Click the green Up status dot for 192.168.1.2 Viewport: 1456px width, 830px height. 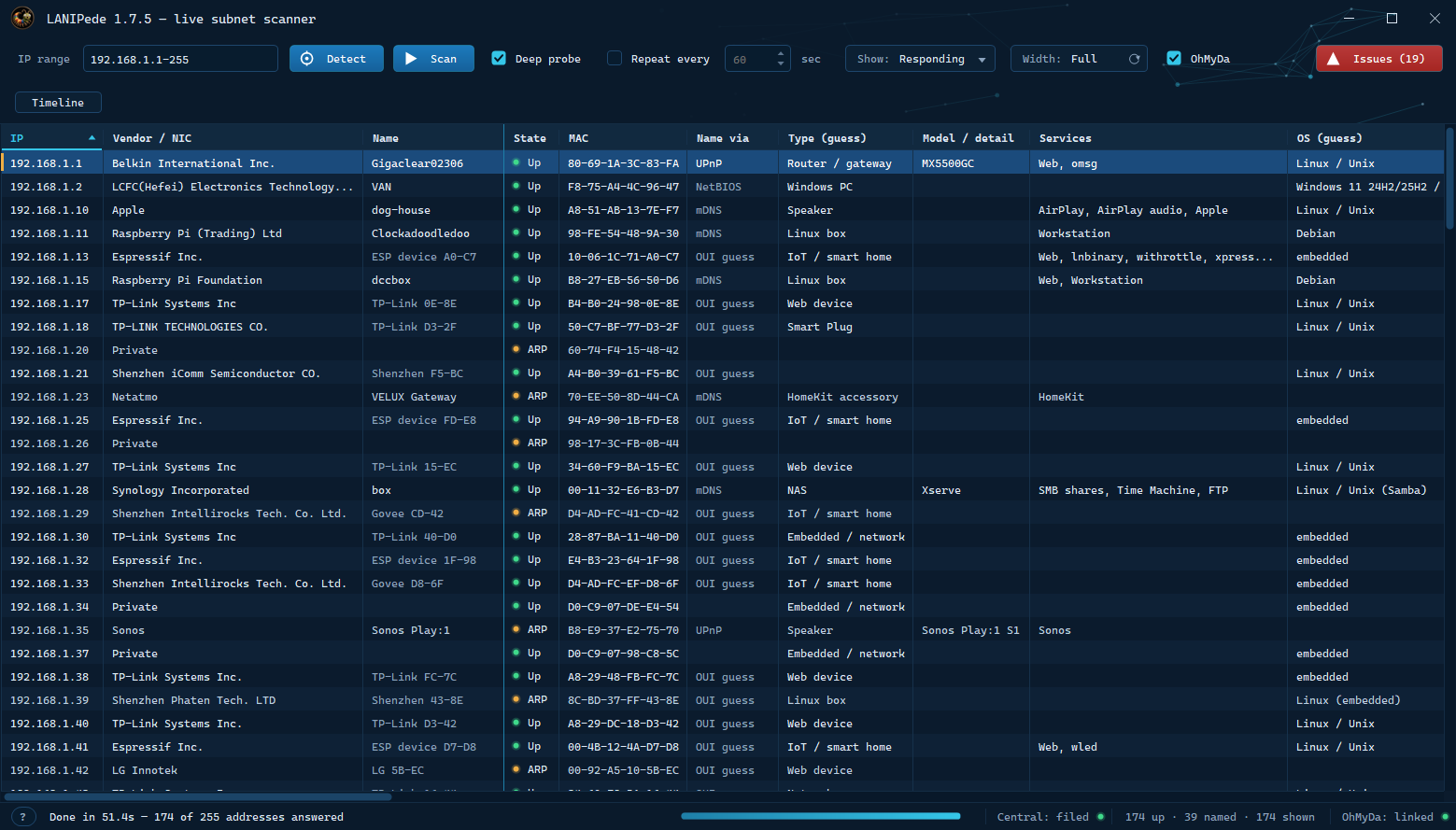coord(516,186)
